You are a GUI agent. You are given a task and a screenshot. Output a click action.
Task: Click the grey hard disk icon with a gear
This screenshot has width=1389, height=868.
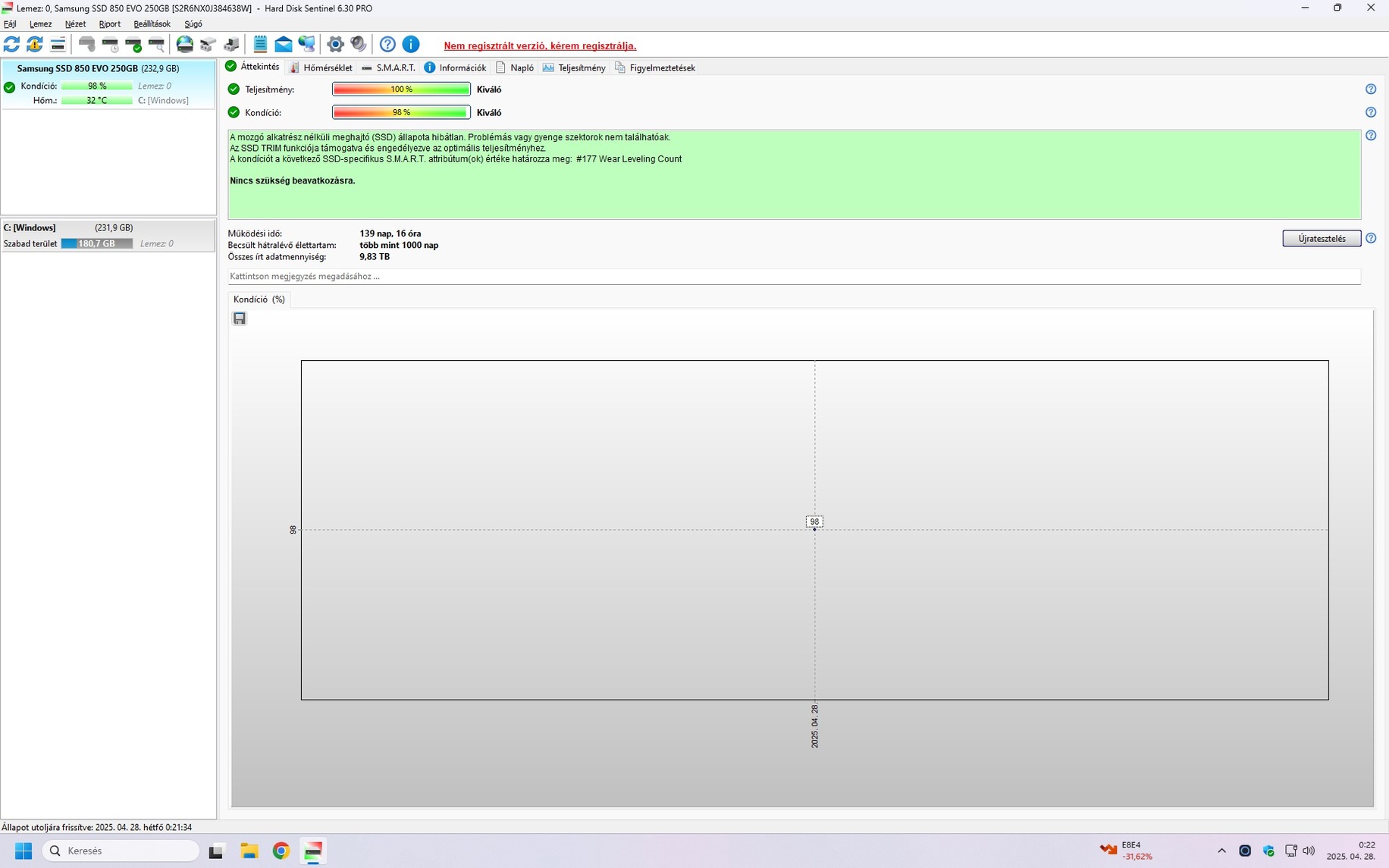point(87,44)
